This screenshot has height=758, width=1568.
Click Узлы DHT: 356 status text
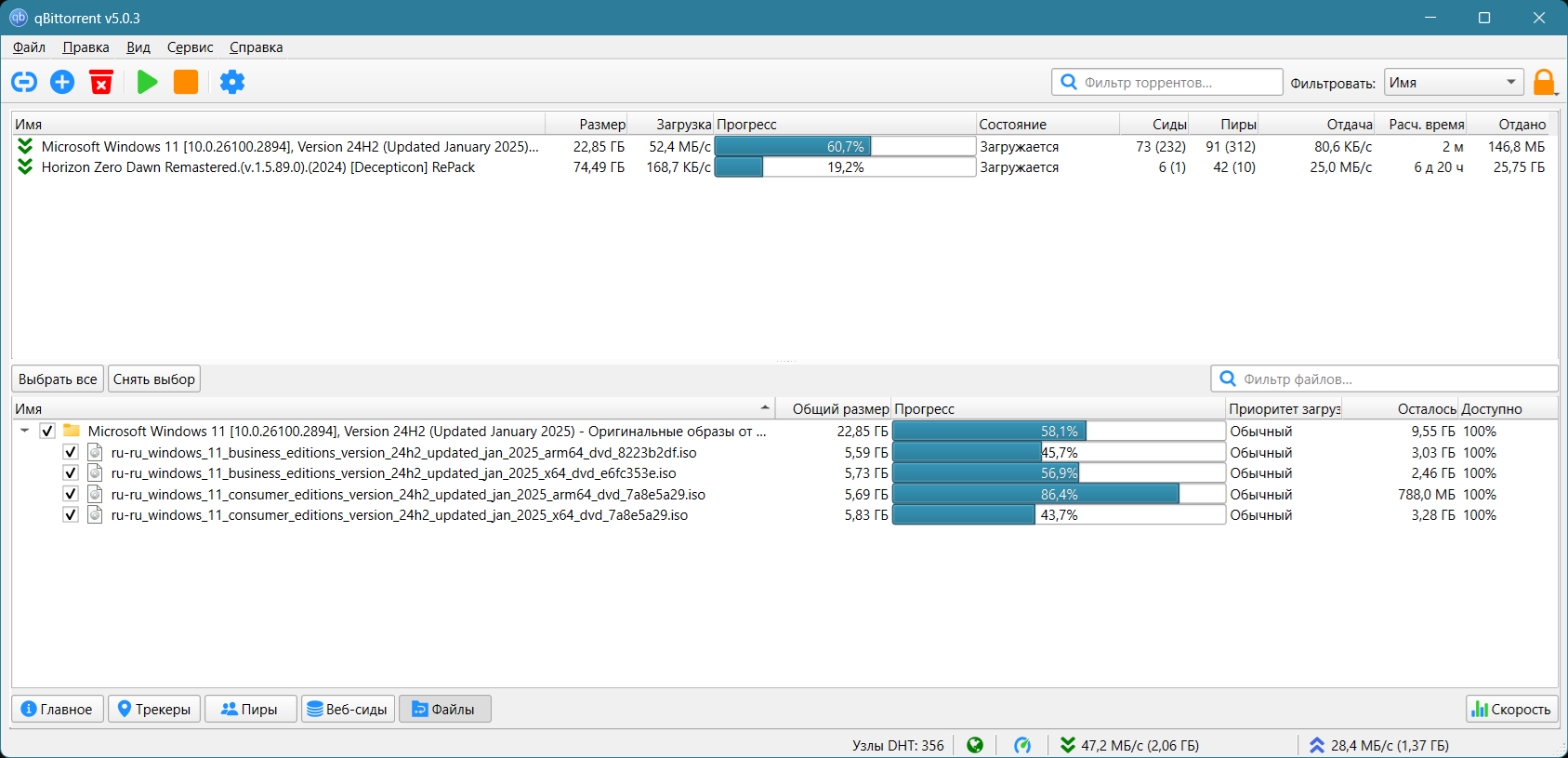click(x=898, y=745)
